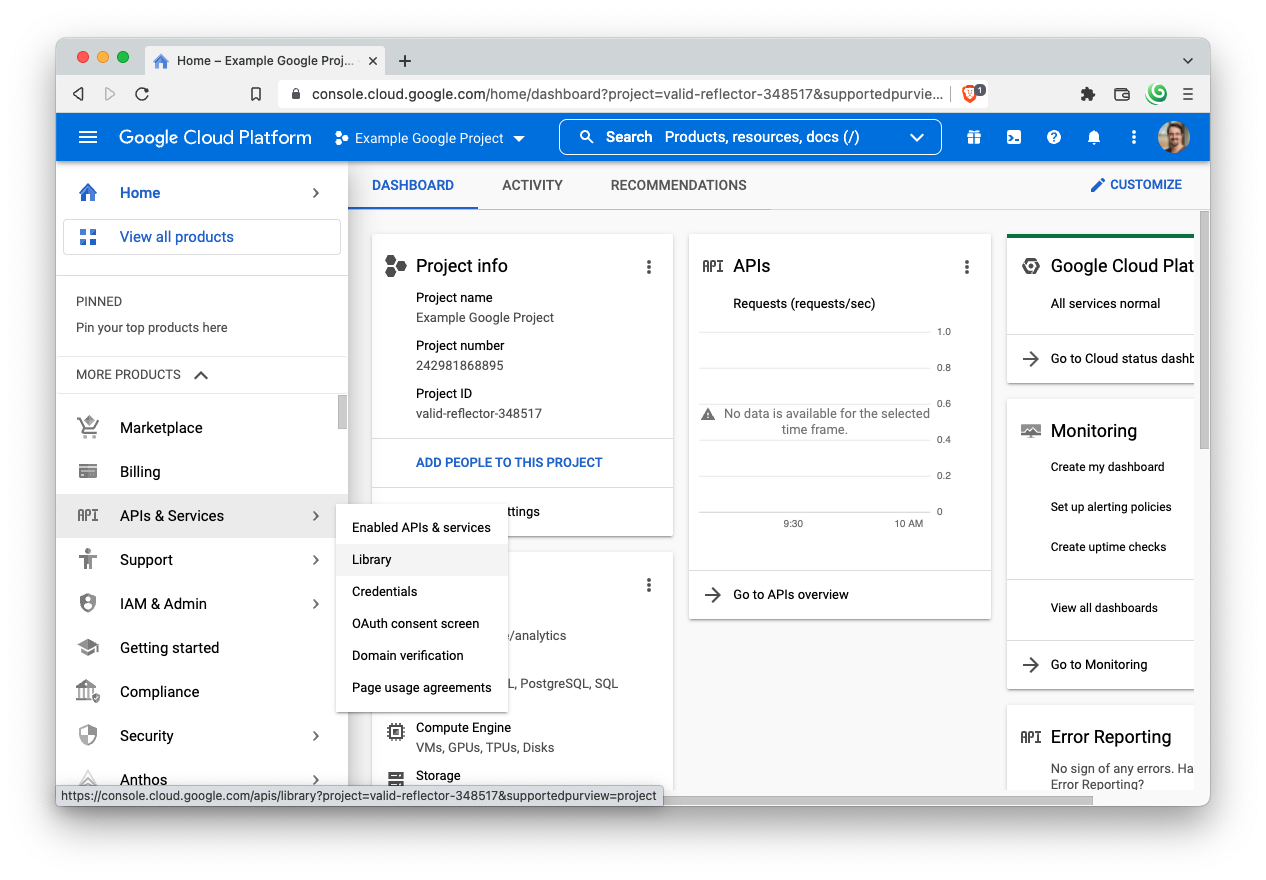Viewport: 1266px width, 880px height.
Task: Expand the search bar dropdown arrow
Action: [917, 137]
